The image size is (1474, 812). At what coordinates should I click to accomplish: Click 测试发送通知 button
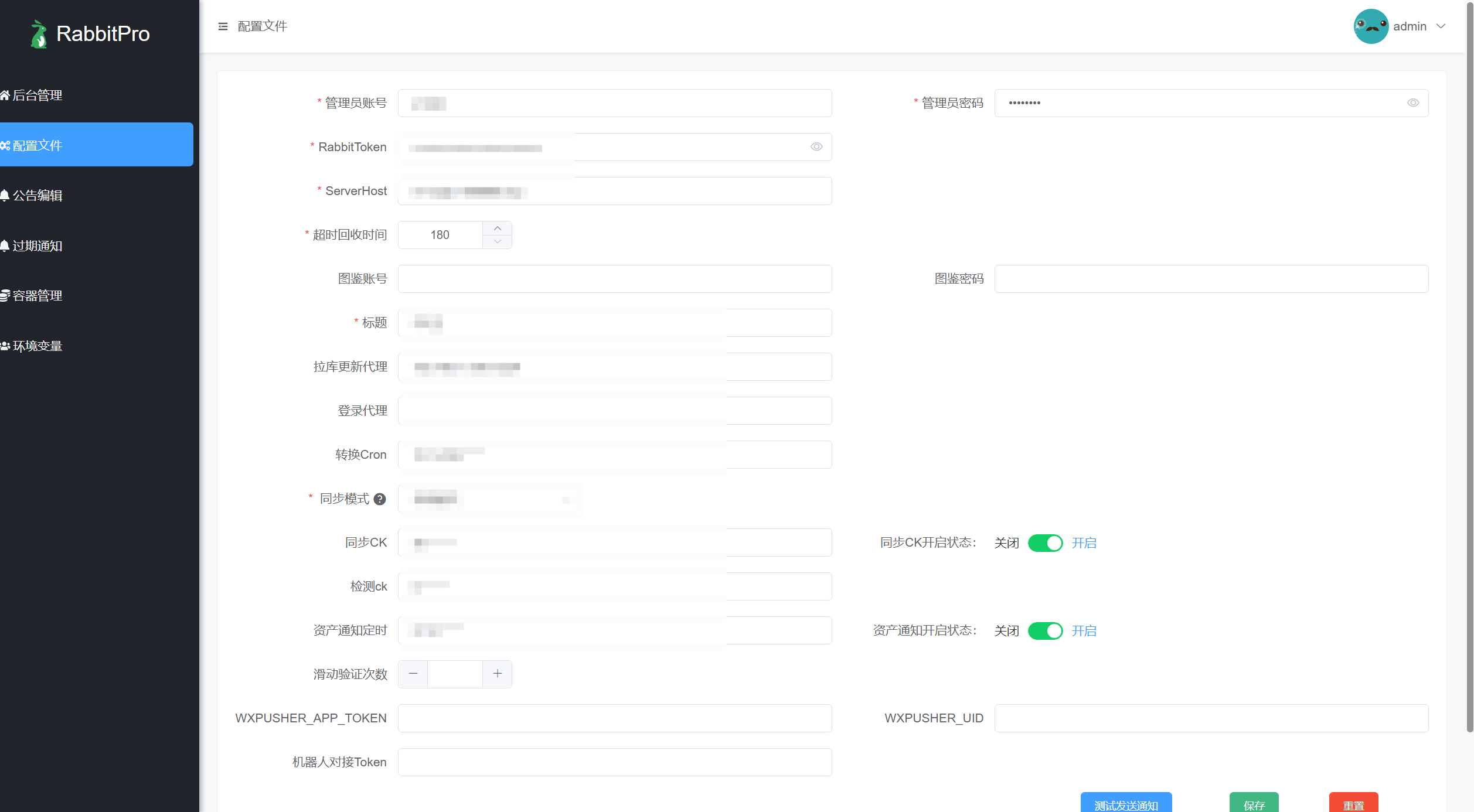[x=1126, y=803]
